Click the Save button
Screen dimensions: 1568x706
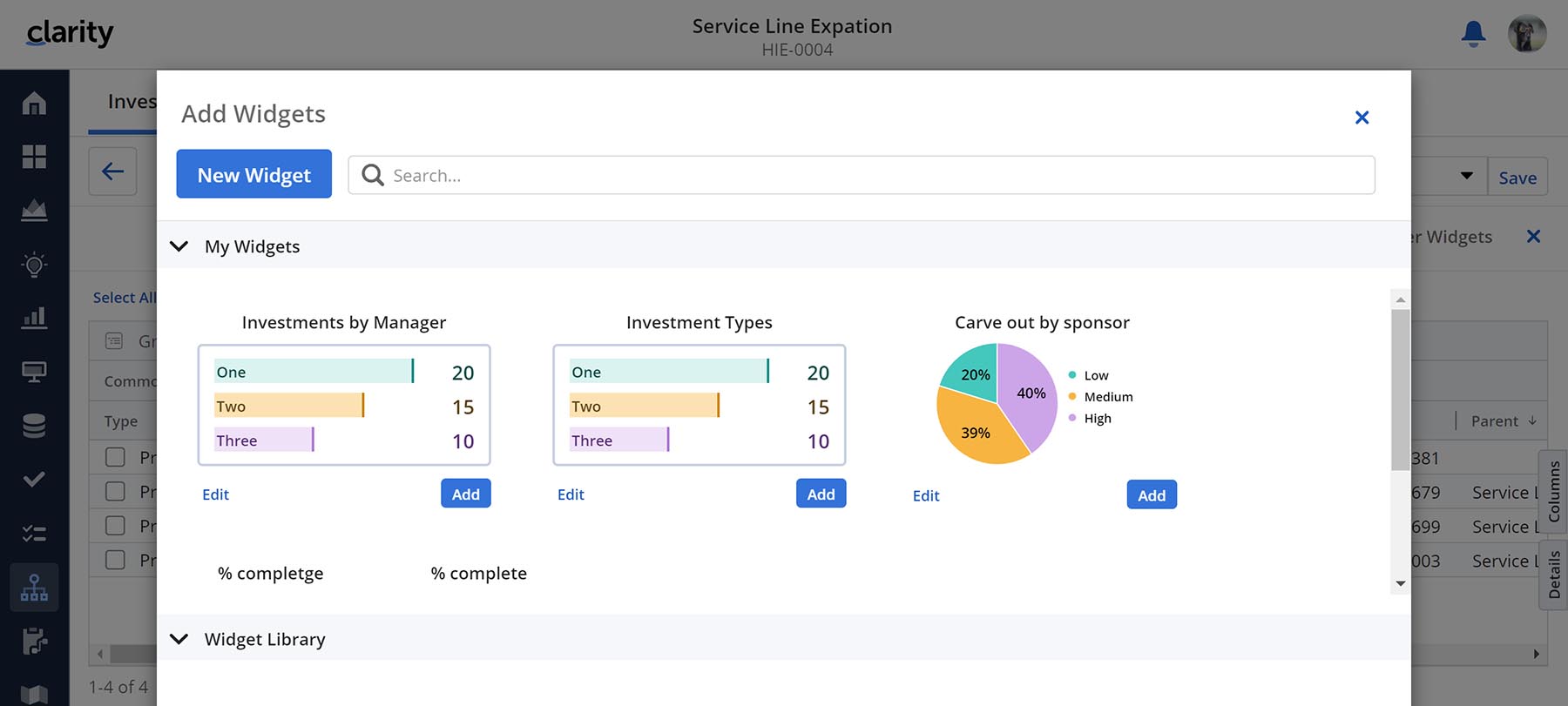pos(1517,178)
